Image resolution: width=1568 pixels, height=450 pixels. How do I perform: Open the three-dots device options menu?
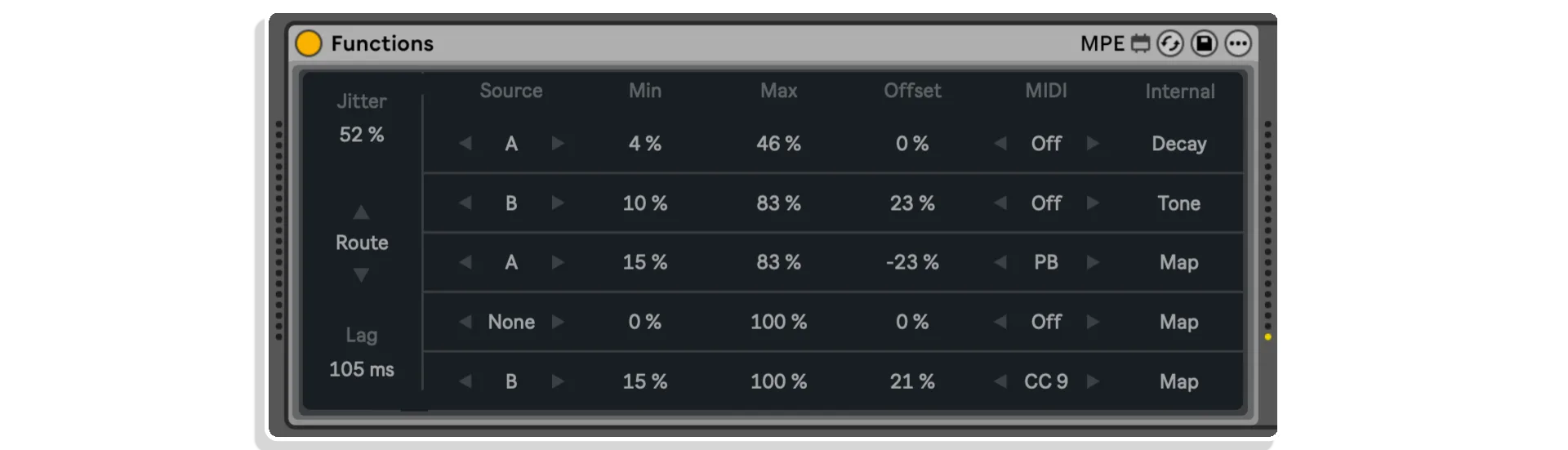[1238, 43]
